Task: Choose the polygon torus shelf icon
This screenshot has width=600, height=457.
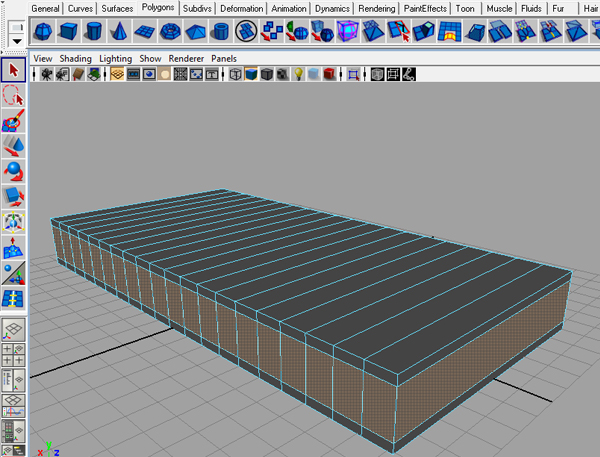Action: [171, 31]
